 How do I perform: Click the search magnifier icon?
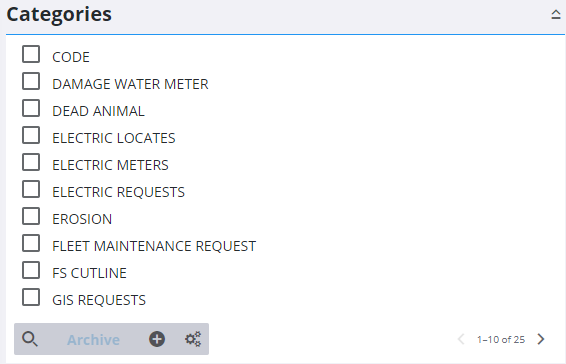[x=30, y=339]
